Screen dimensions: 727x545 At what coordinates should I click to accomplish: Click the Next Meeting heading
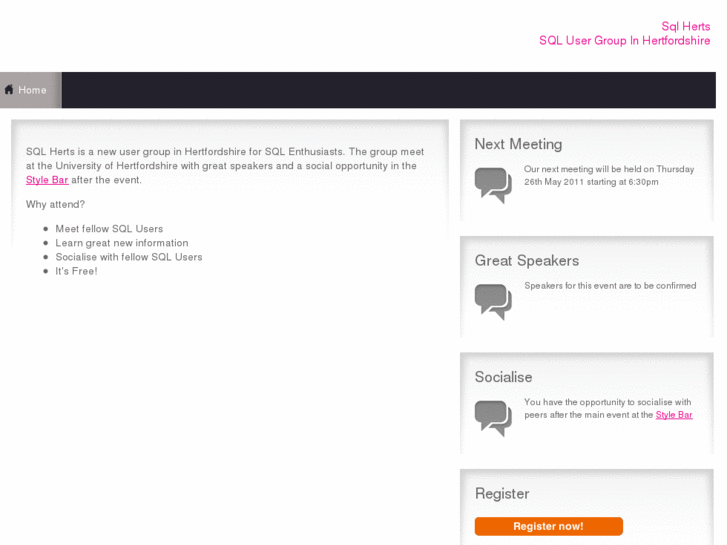tap(518, 144)
